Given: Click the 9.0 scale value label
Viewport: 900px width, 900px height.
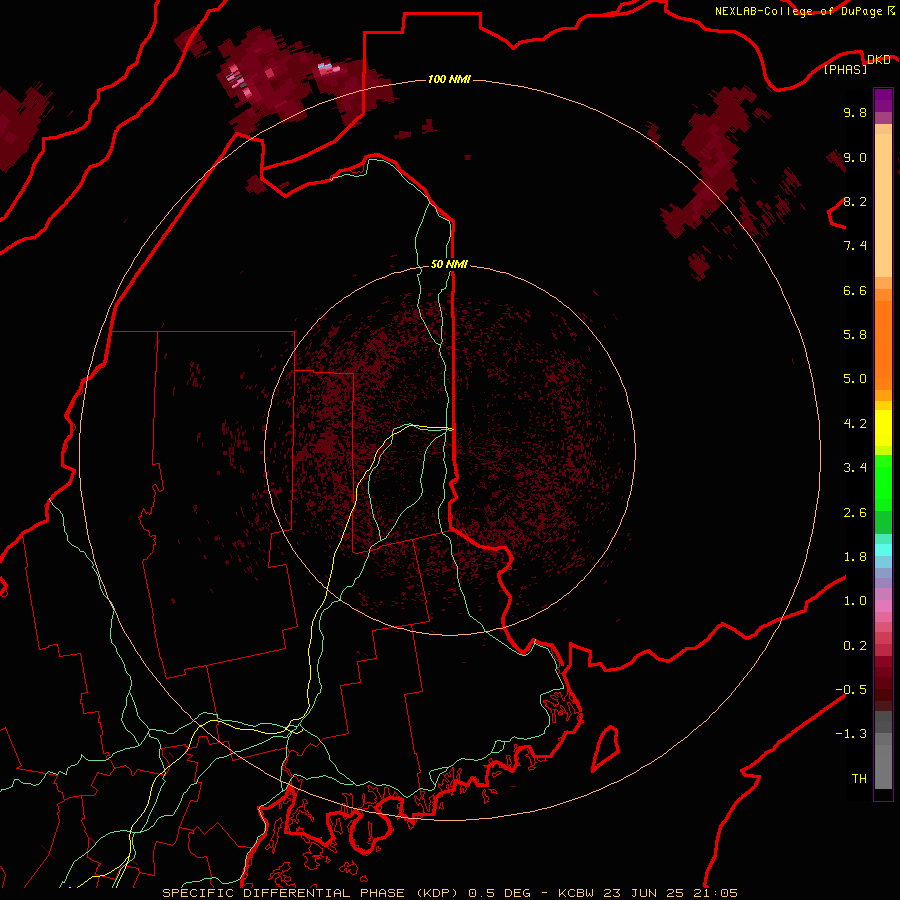Looking at the screenshot, I should [x=855, y=157].
